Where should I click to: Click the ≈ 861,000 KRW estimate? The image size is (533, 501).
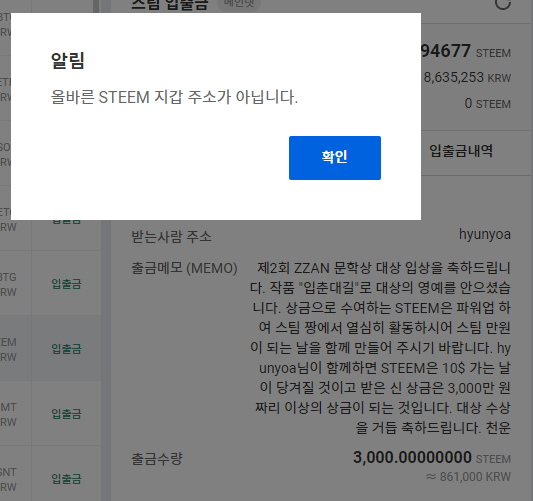468,477
